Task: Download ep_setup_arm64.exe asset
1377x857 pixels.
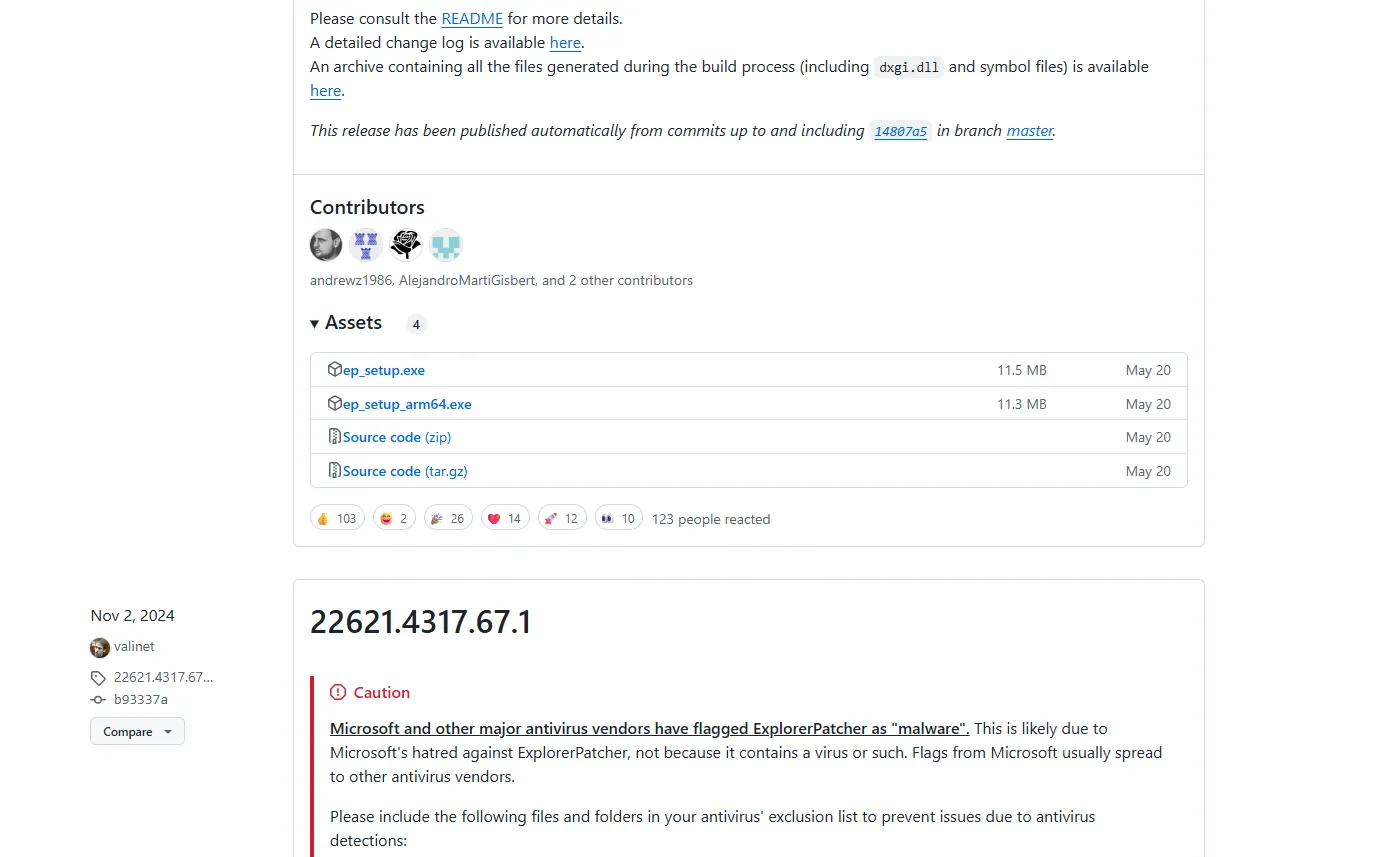Action: pos(407,404)
